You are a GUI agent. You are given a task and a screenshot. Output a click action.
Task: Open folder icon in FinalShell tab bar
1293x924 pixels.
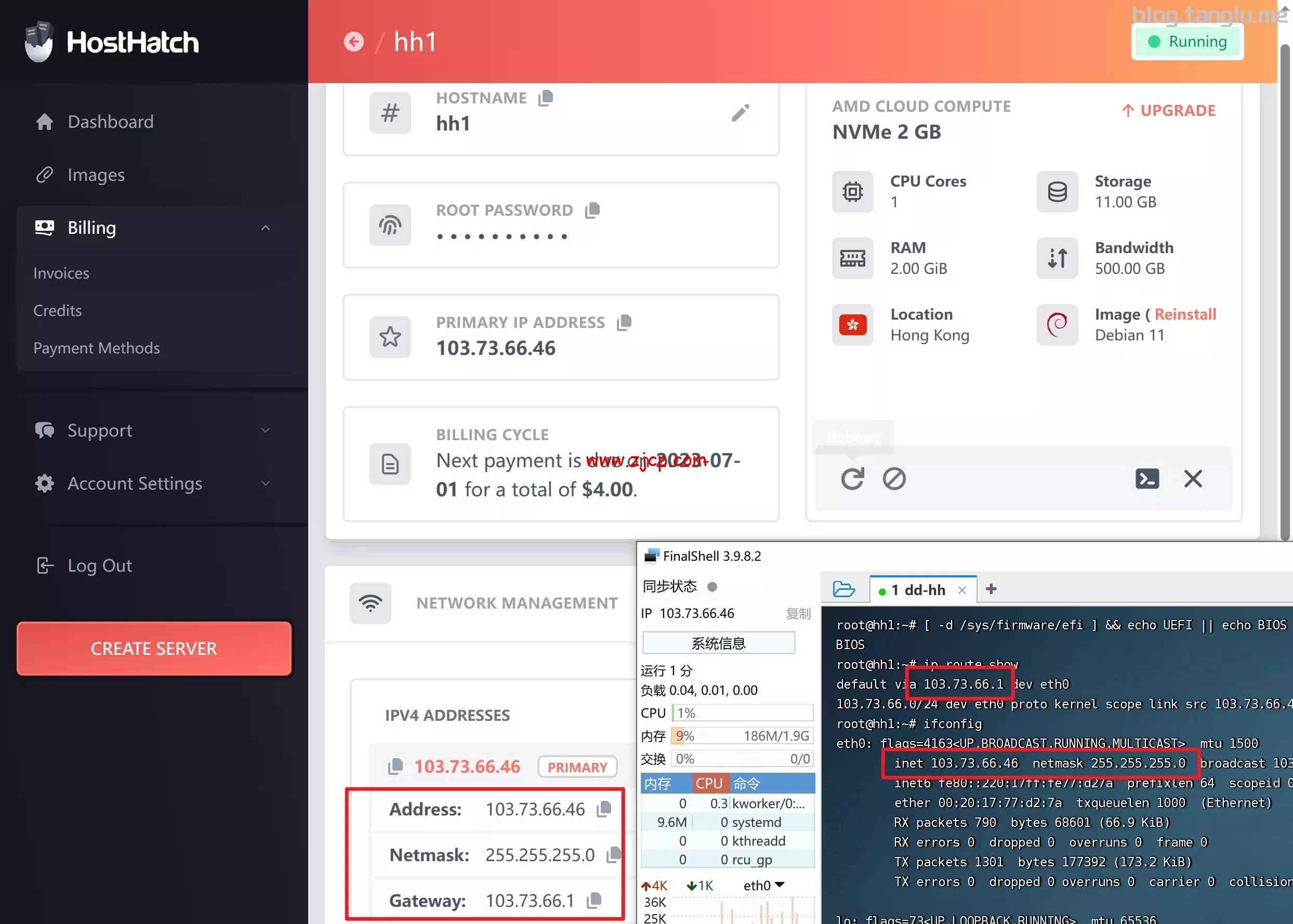point(843,589)
